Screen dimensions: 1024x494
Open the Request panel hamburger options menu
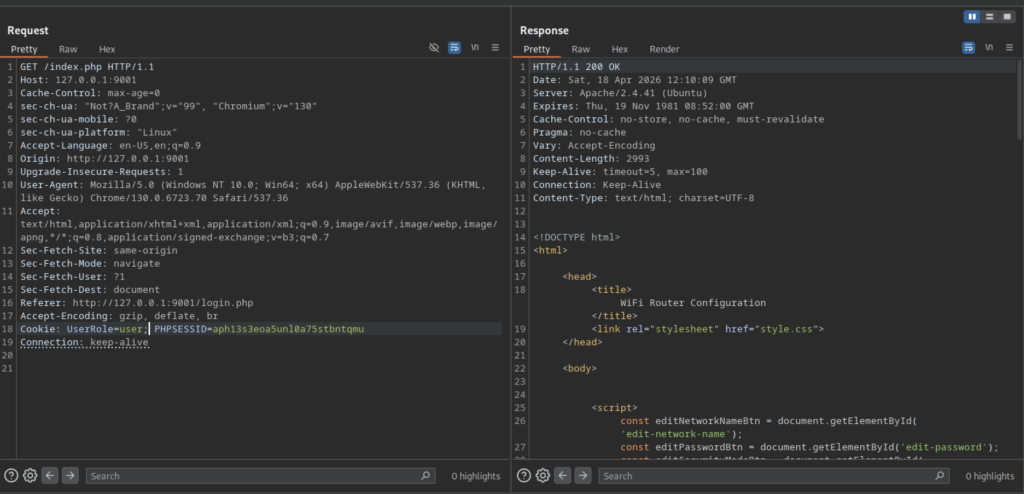(x=495, y=48)
